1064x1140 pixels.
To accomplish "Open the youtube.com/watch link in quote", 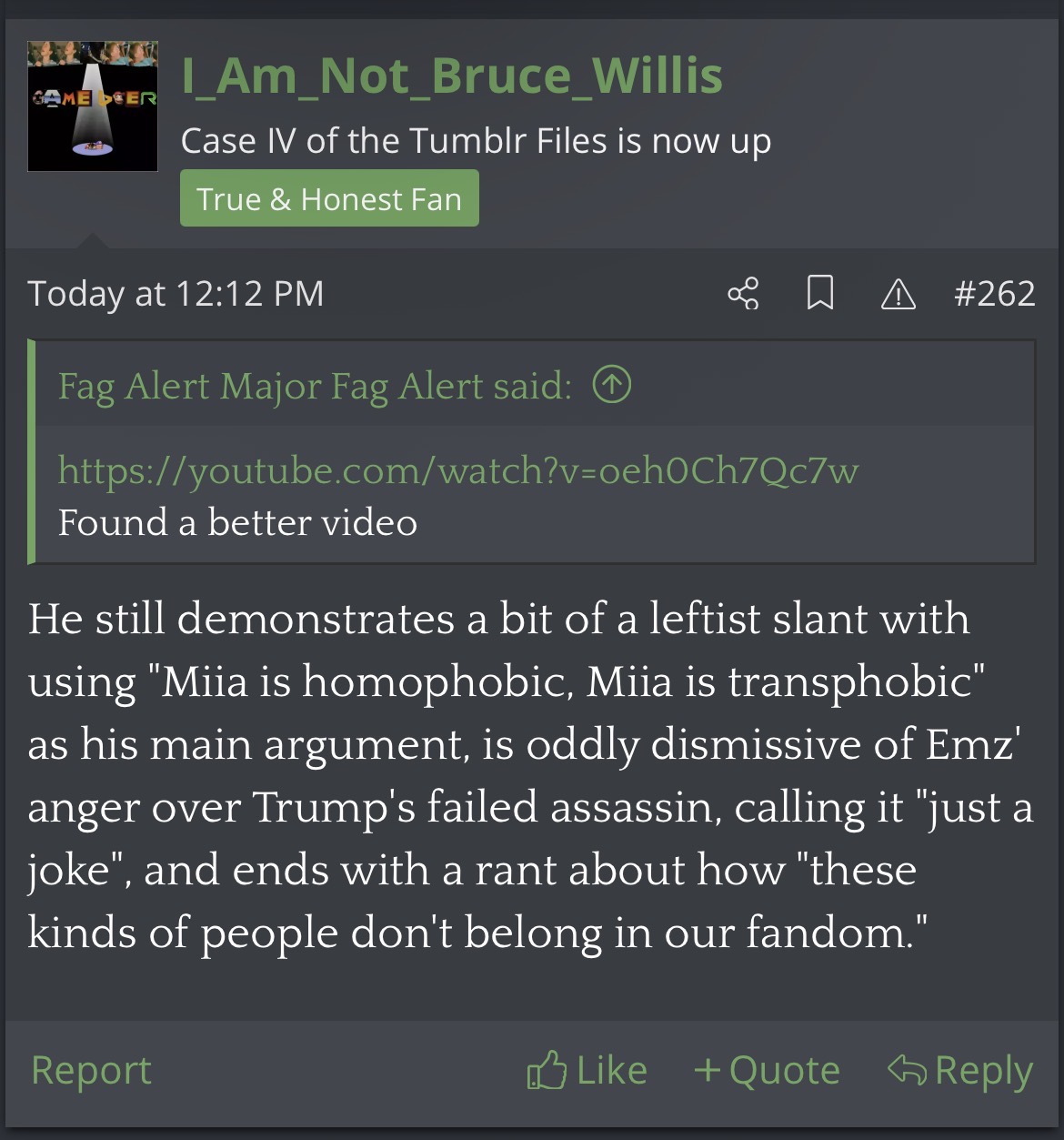I will pos(458,470).
